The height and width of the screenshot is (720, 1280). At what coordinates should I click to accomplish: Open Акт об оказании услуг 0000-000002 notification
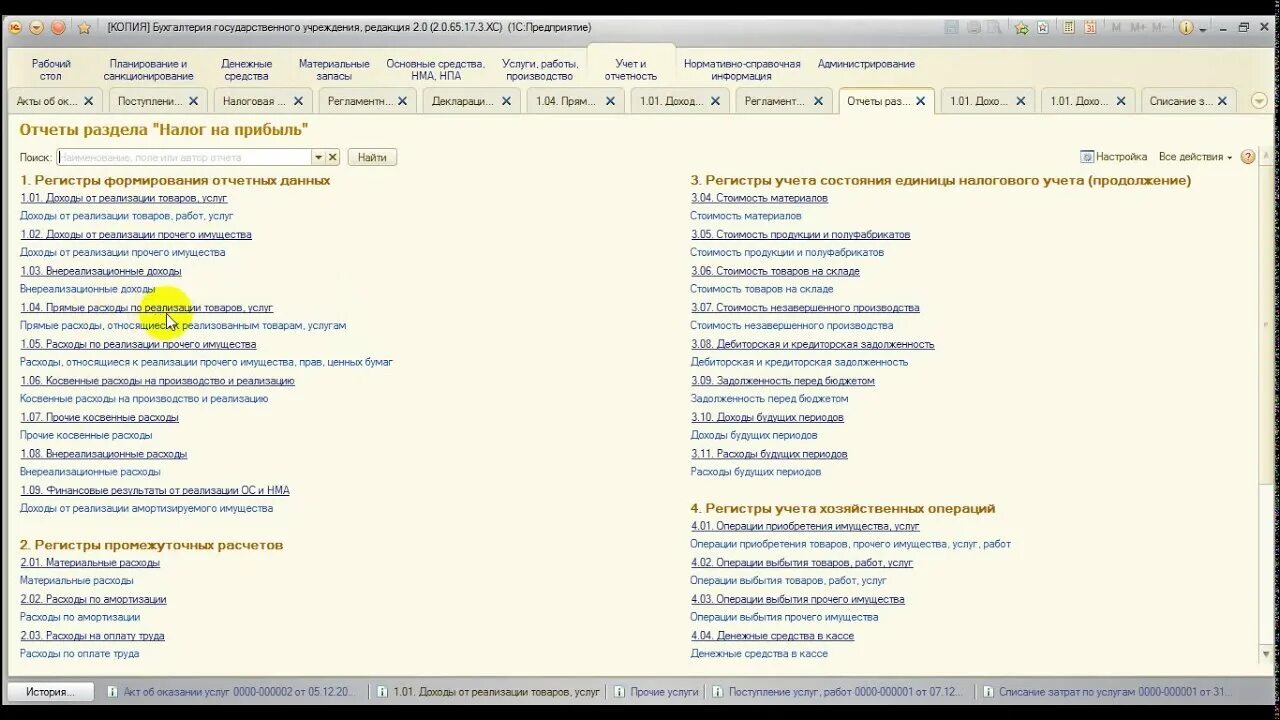pyautogui.click(x=231, y=692)
